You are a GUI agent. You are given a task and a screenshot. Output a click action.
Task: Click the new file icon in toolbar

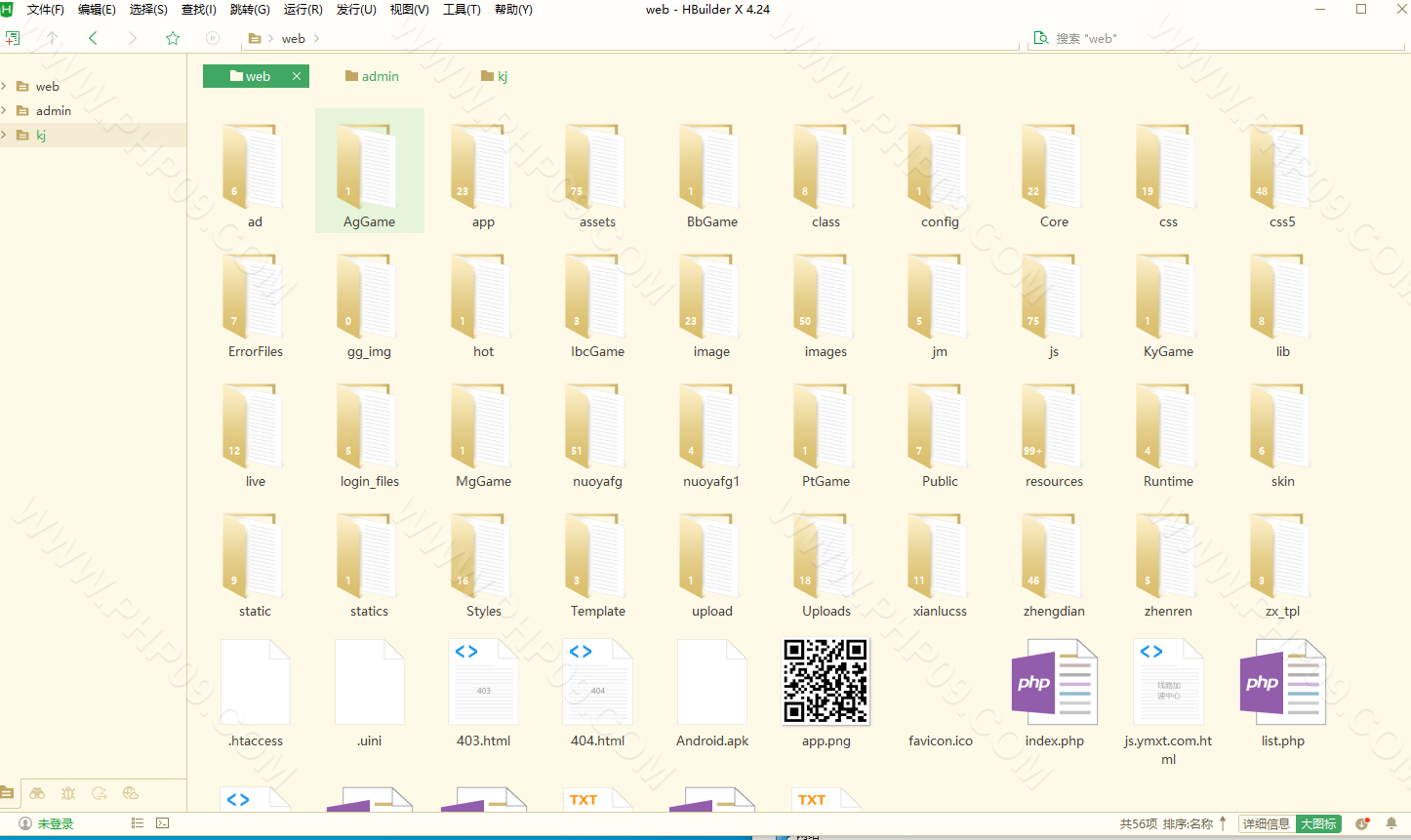click(13, 38)
